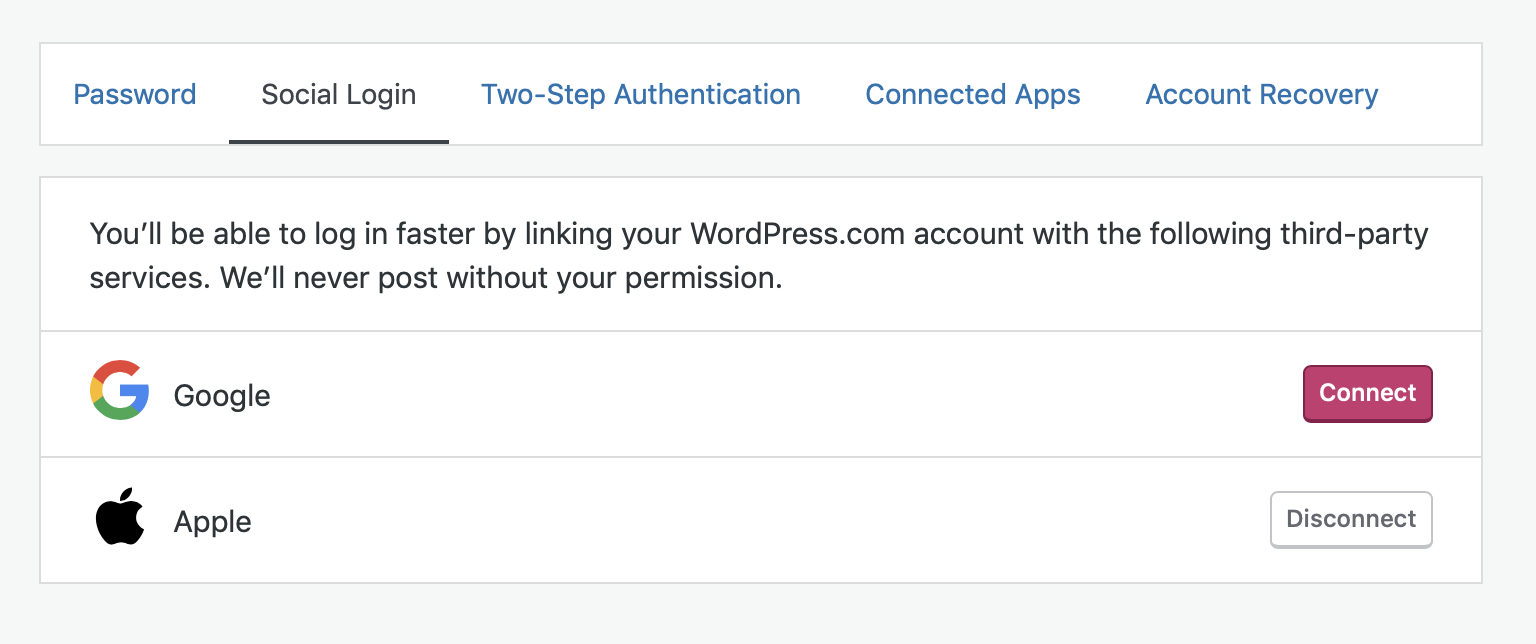Image resolution: width=1536 pixels, height=644 pixels.
Task: Click blank space in the Google row
Action: tap(780, 394)
